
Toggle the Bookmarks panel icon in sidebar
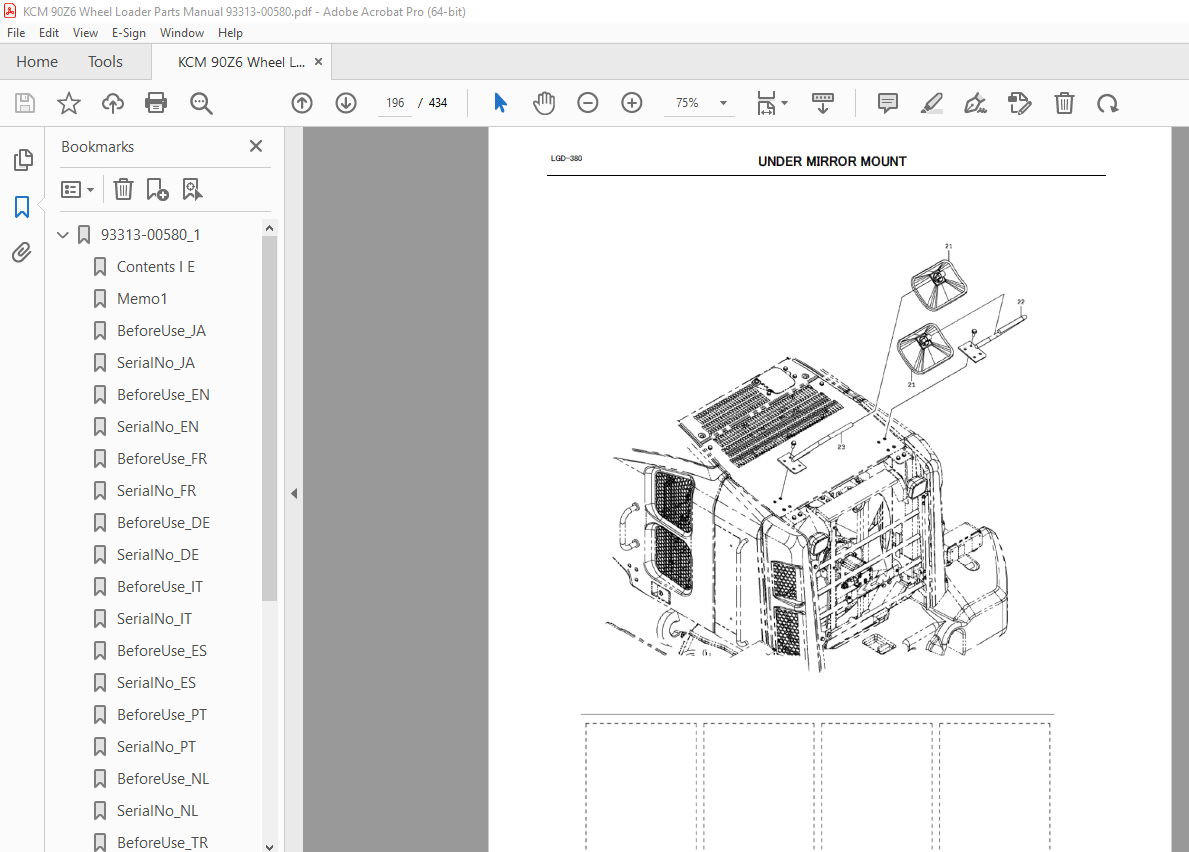[22, 206]
